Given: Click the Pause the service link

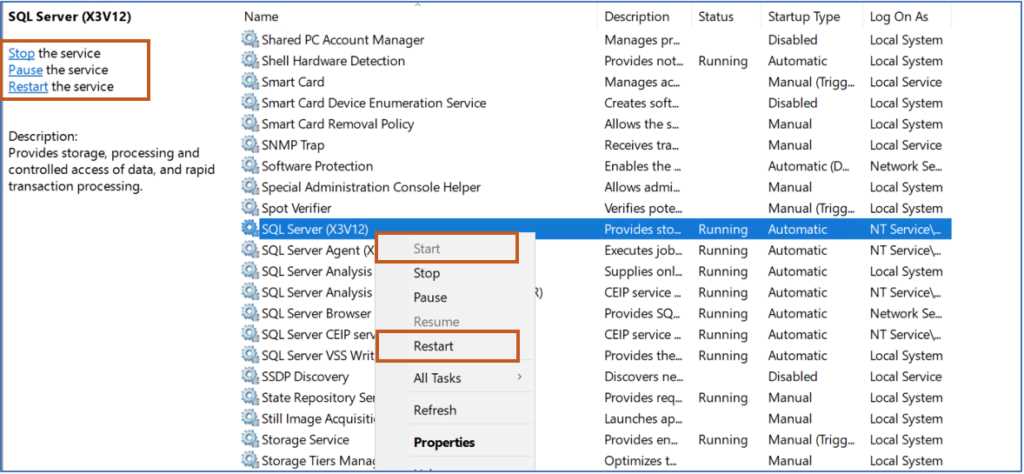Looking at the screenshot, I should click(25, 70).
